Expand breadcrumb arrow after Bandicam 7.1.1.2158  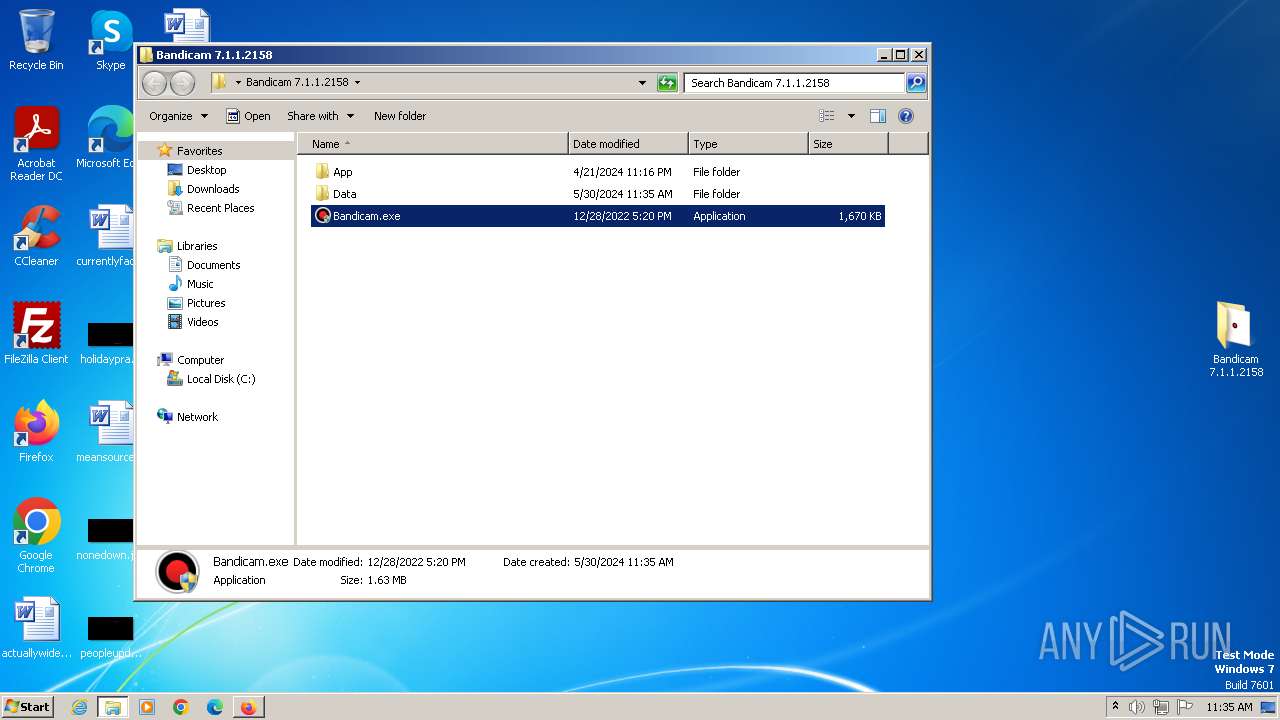pyautogui.click(x=357, y=83)
